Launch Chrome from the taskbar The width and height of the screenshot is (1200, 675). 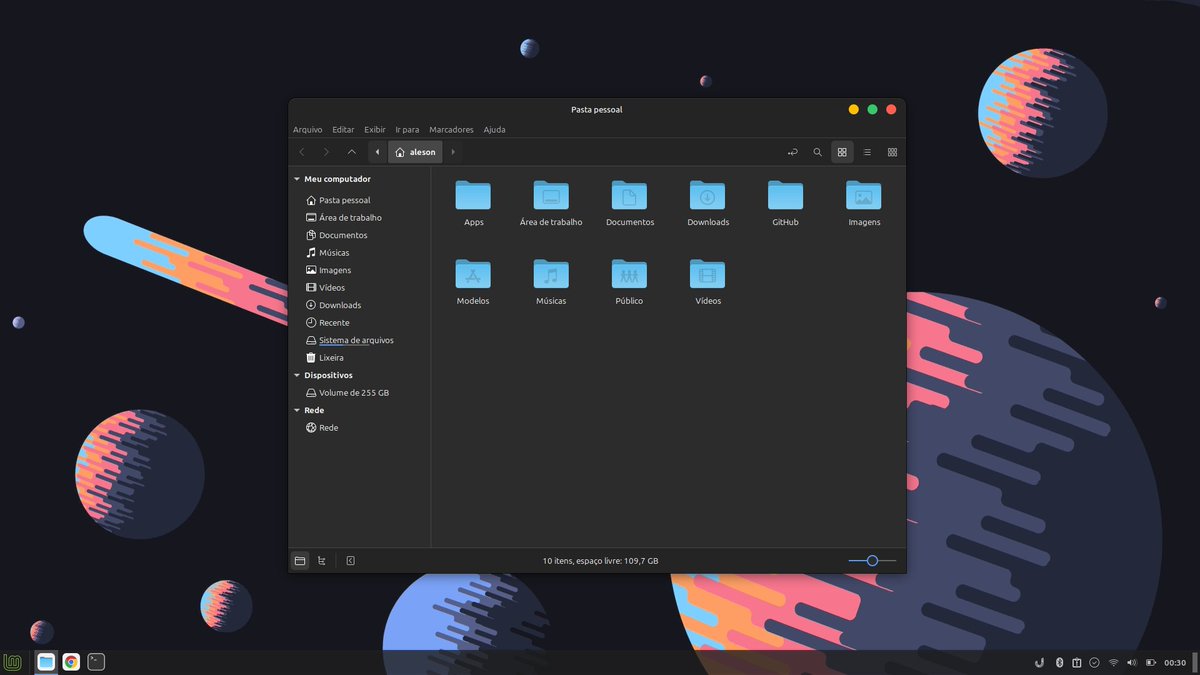pyautogui.click(x=71, y=662)
